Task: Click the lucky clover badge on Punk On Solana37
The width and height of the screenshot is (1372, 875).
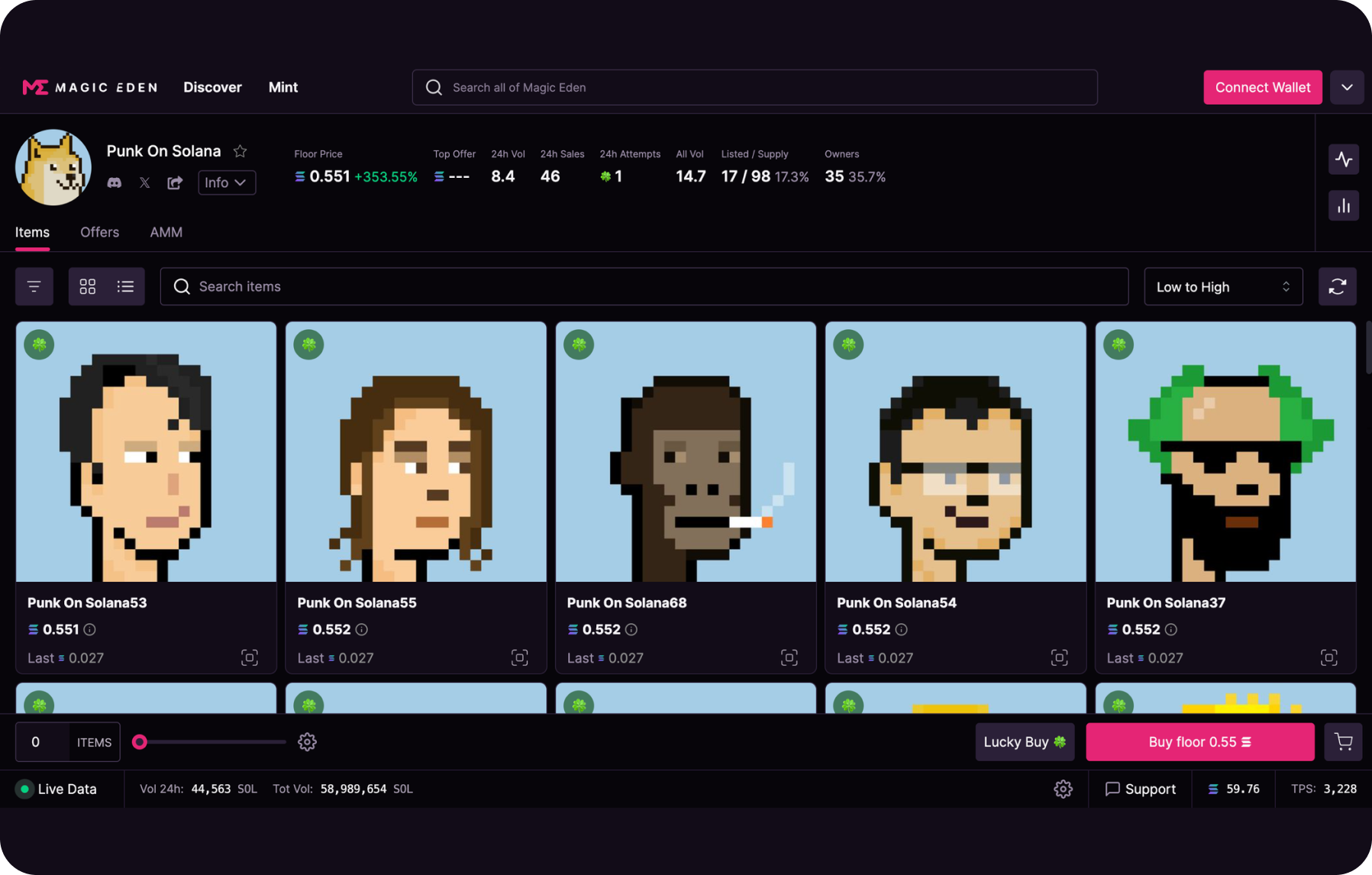Action: 1119,344
